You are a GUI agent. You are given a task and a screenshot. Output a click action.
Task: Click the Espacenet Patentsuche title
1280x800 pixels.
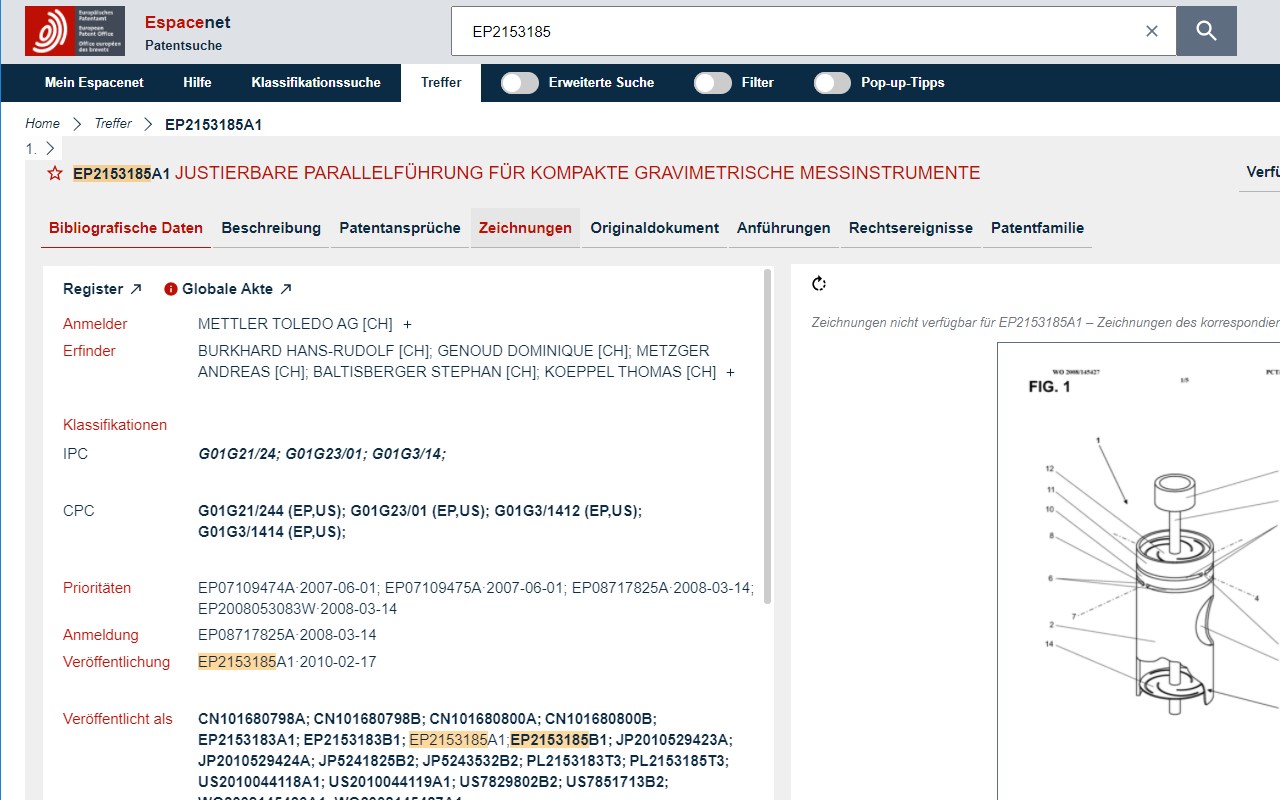187,33
